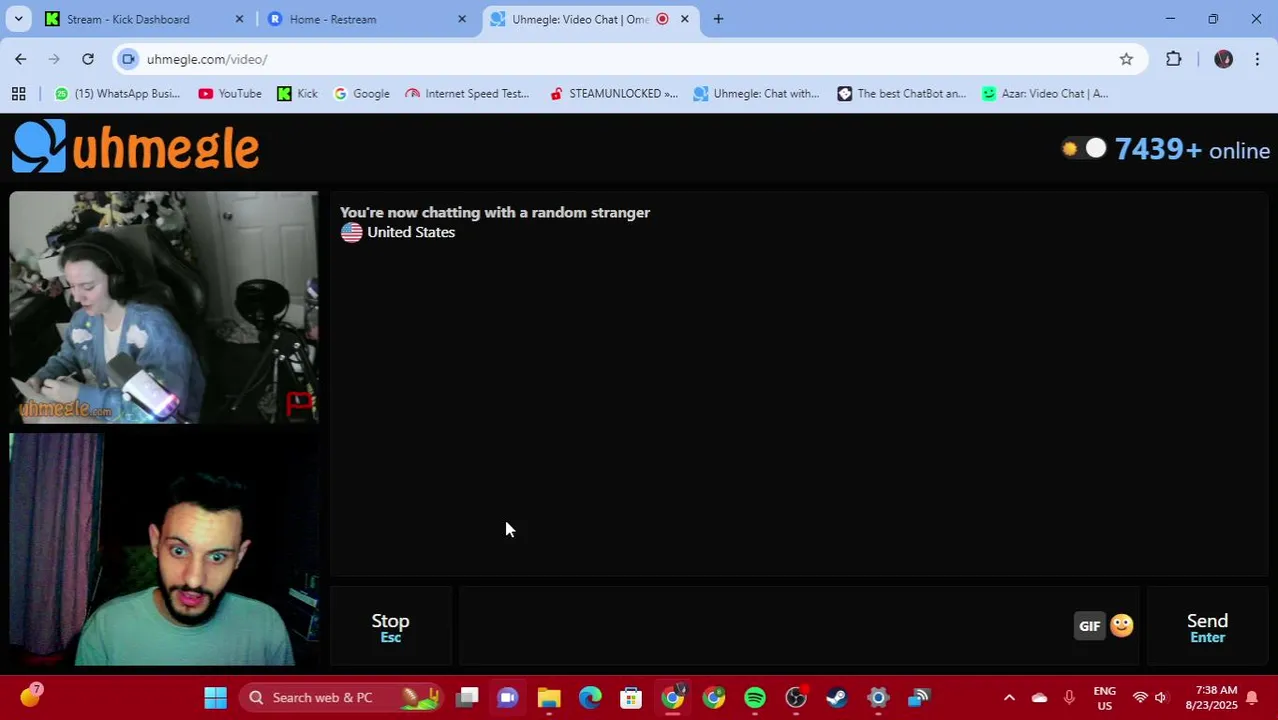
Task: Click the stranger's video feed
Action: 164,308
